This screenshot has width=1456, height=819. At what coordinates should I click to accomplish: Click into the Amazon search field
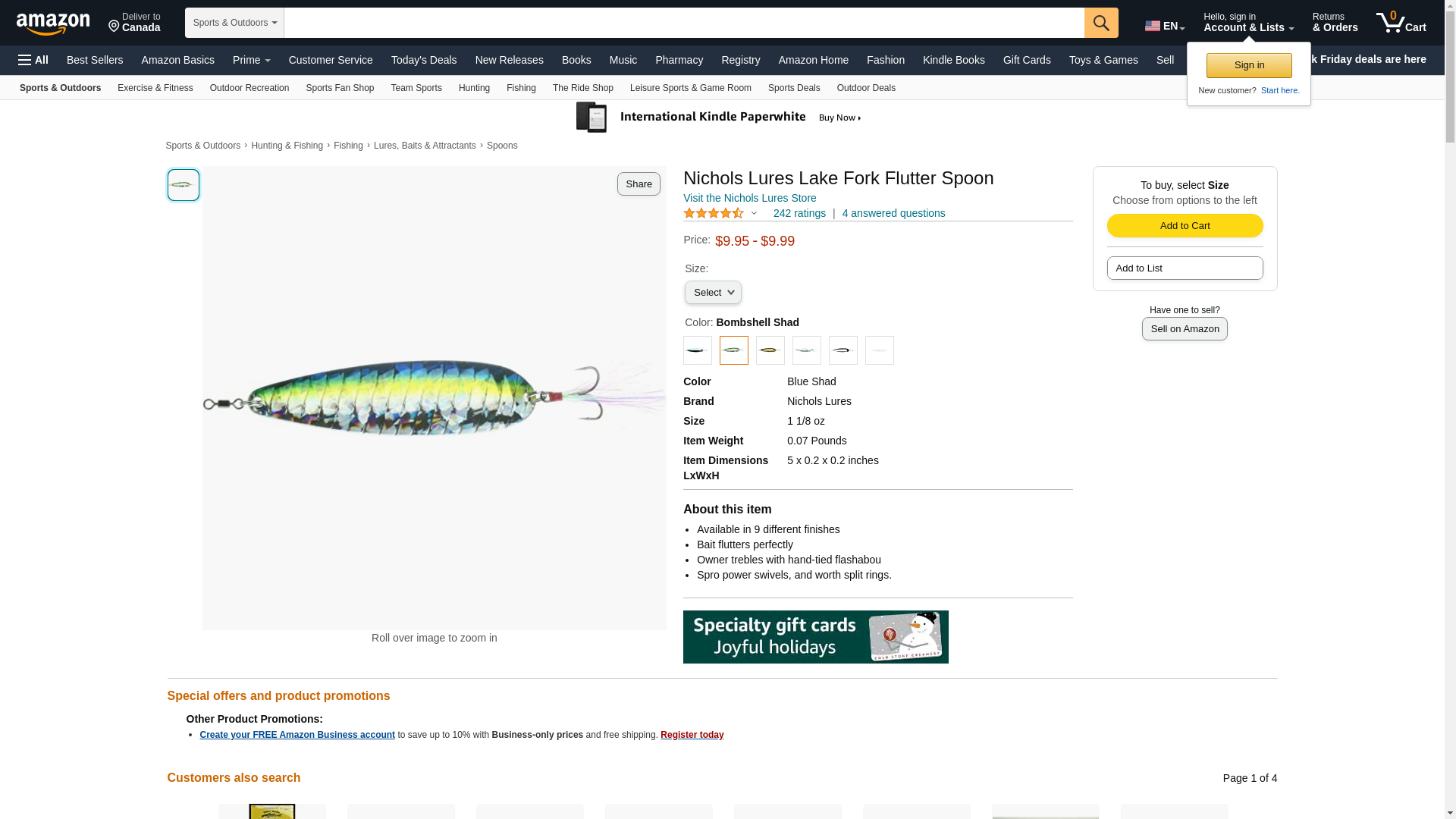[683, 23]
